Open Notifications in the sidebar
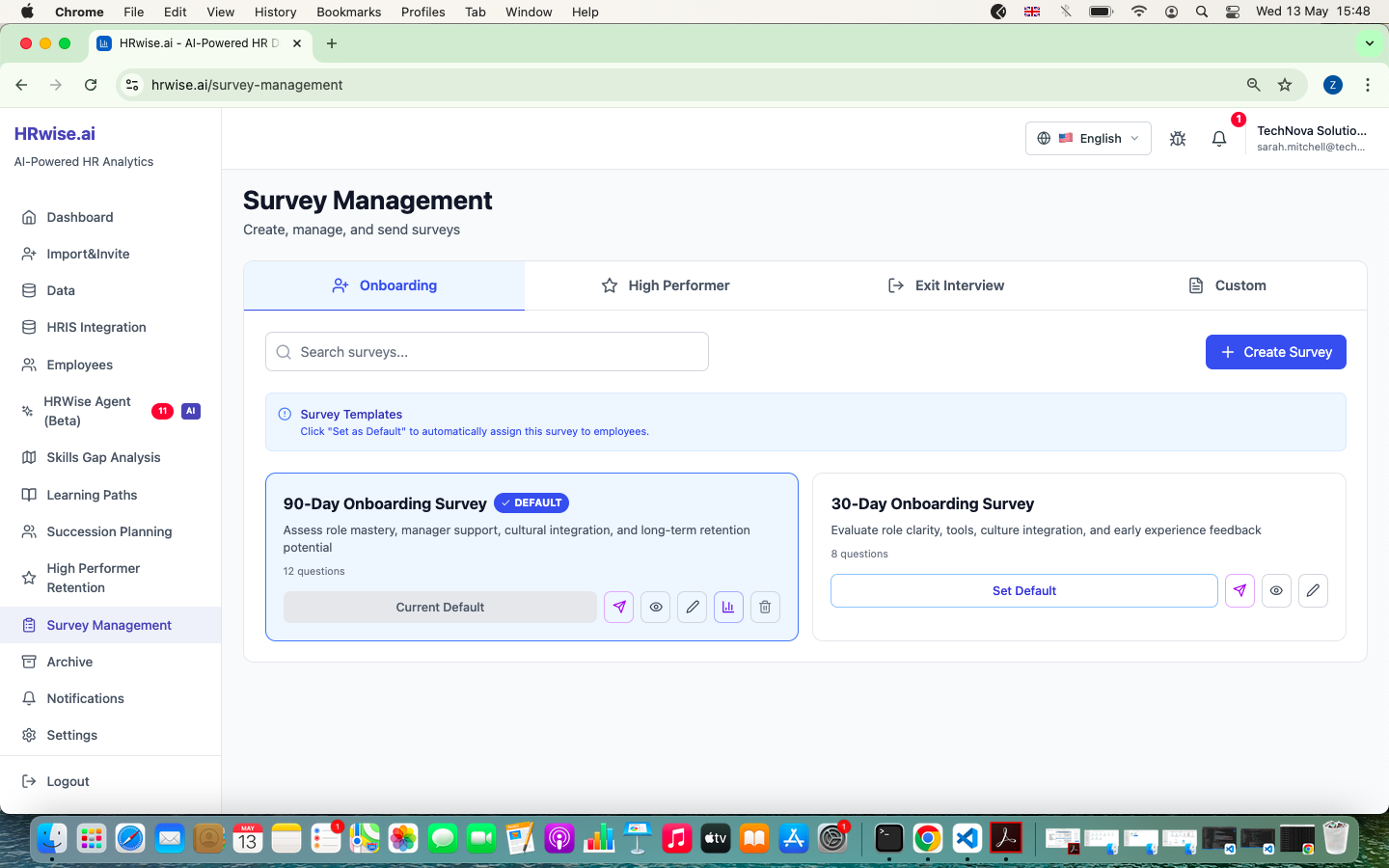Viewport: 1389px width, 868px height. tap(111, 699)
